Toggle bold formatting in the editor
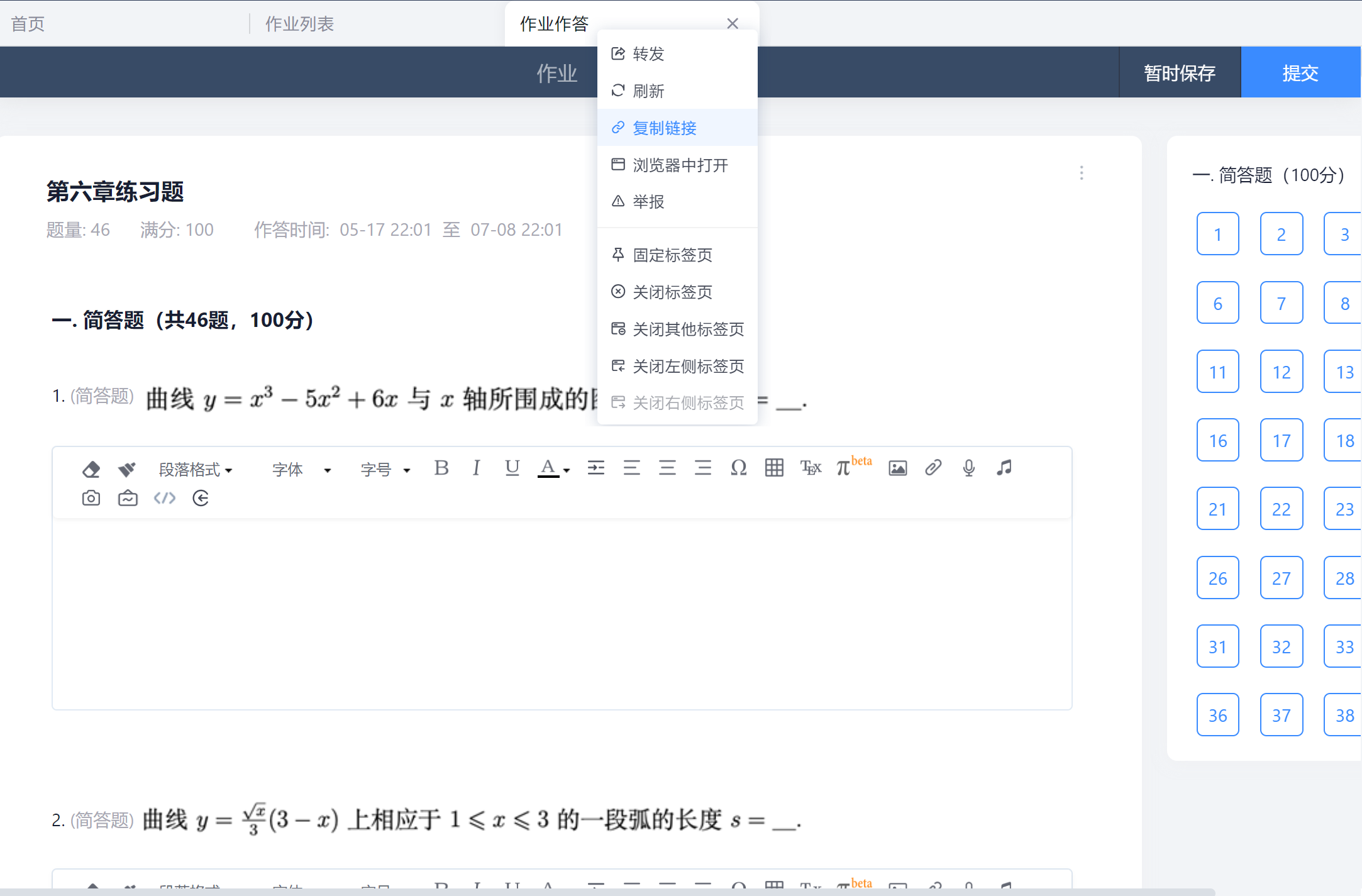 441,468
